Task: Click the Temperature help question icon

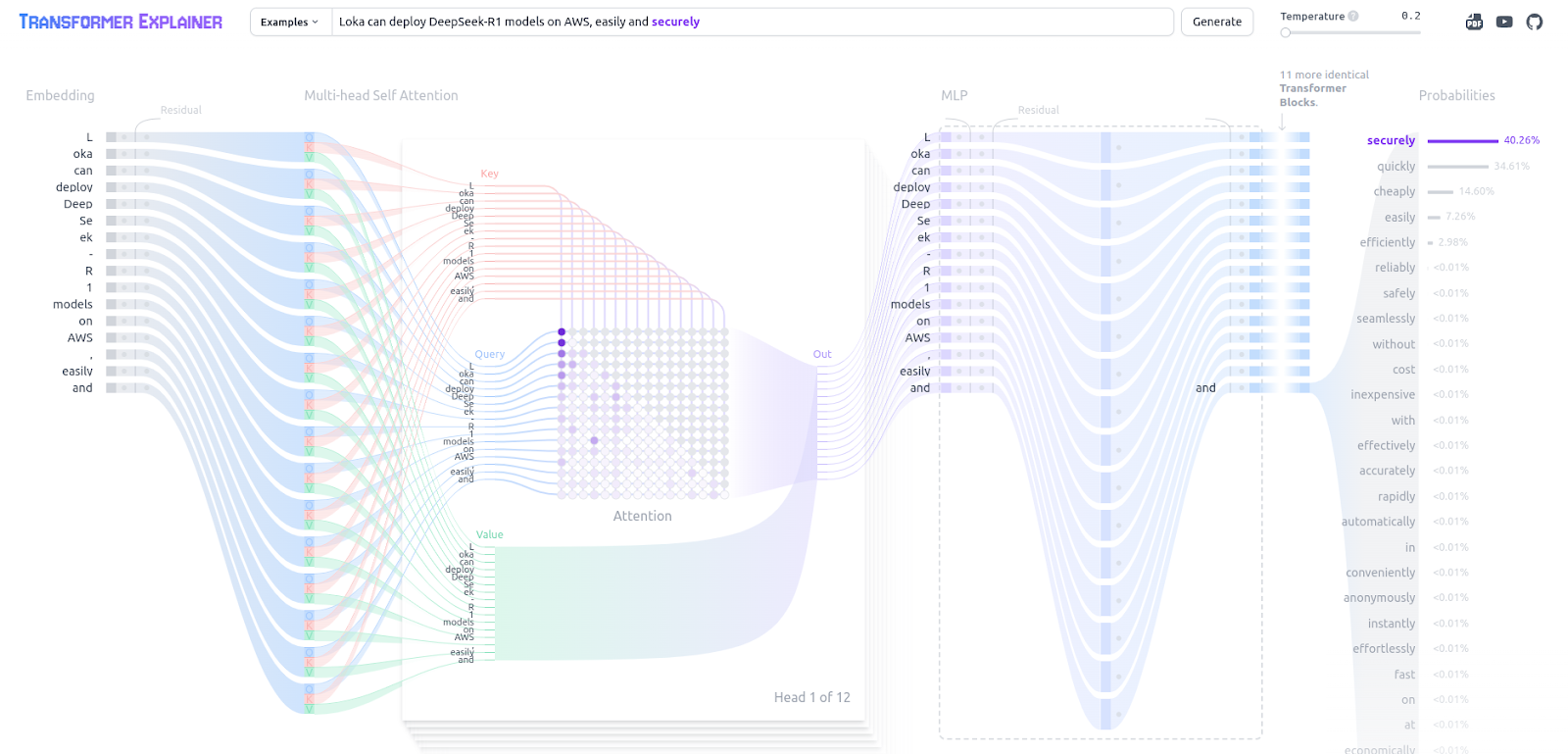Action: [x=1353, y=16]
